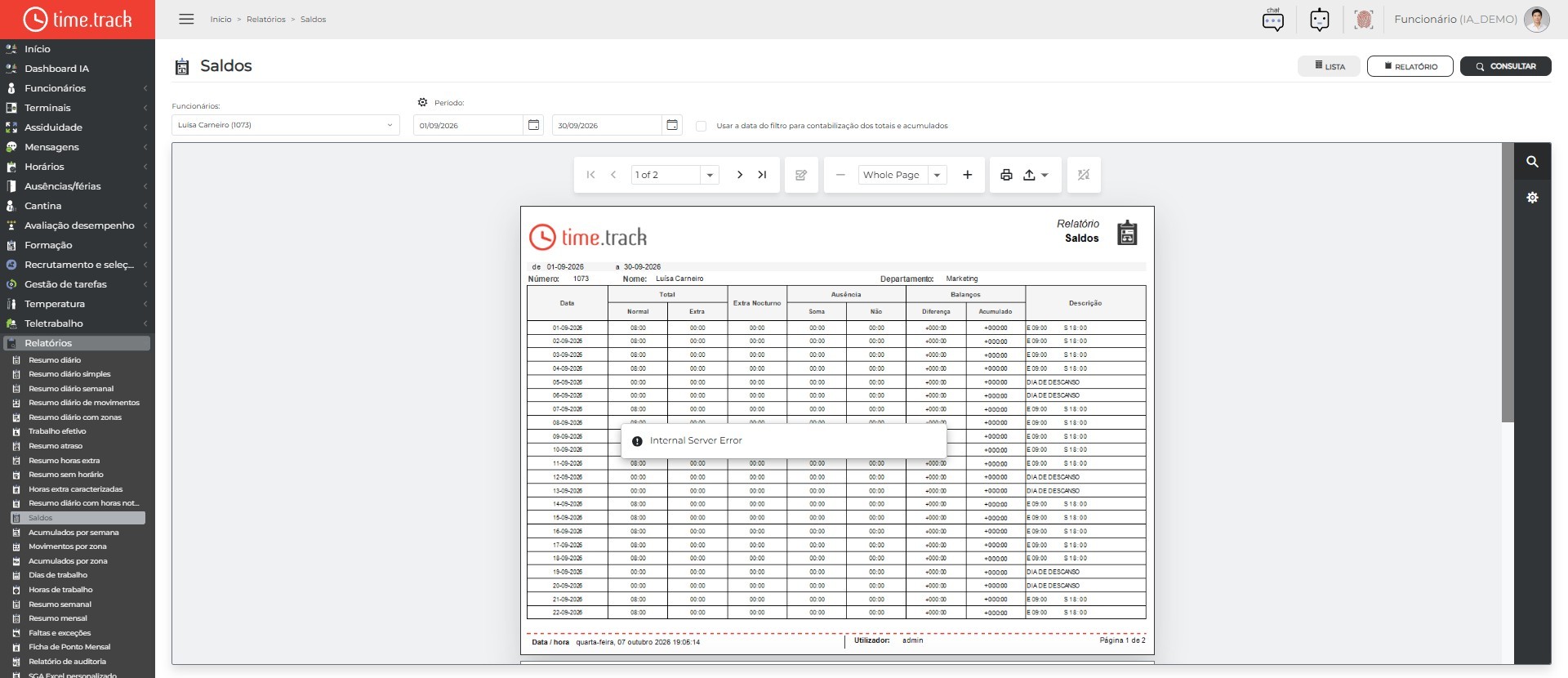Open settings gear in right panel
1568x678 pixels.
[x=1532, y=198]
